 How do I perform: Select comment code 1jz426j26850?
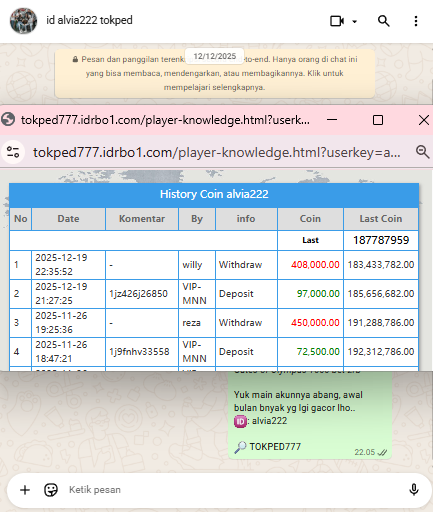[138, 294]
